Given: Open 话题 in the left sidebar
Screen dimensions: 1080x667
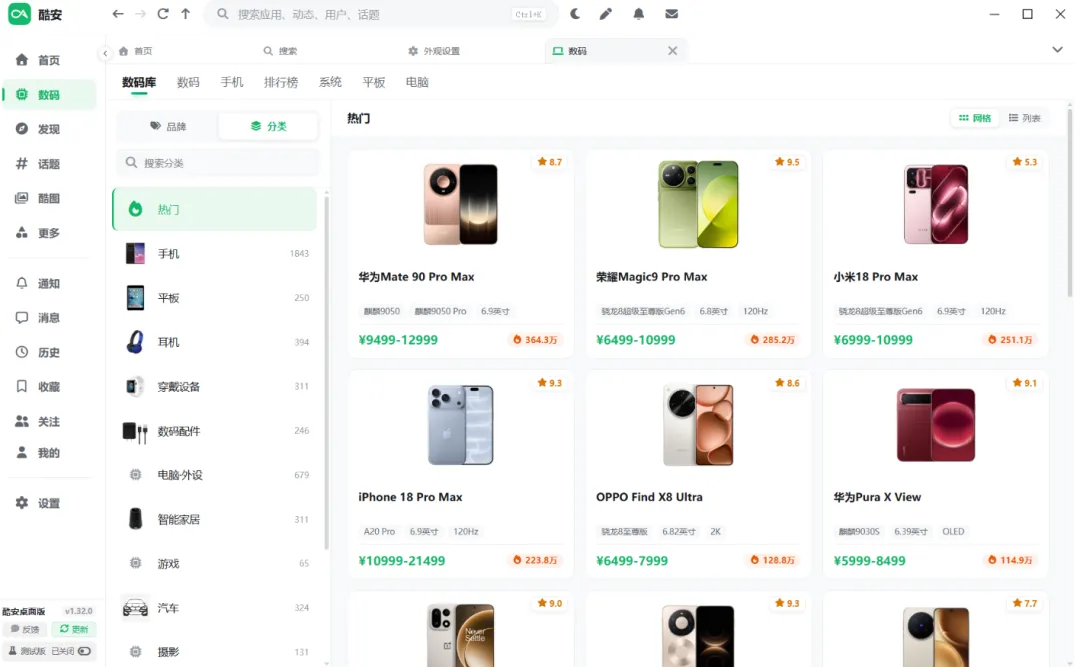Looking at the screenshot, I should pyautogui.click(x=49, y=163).
